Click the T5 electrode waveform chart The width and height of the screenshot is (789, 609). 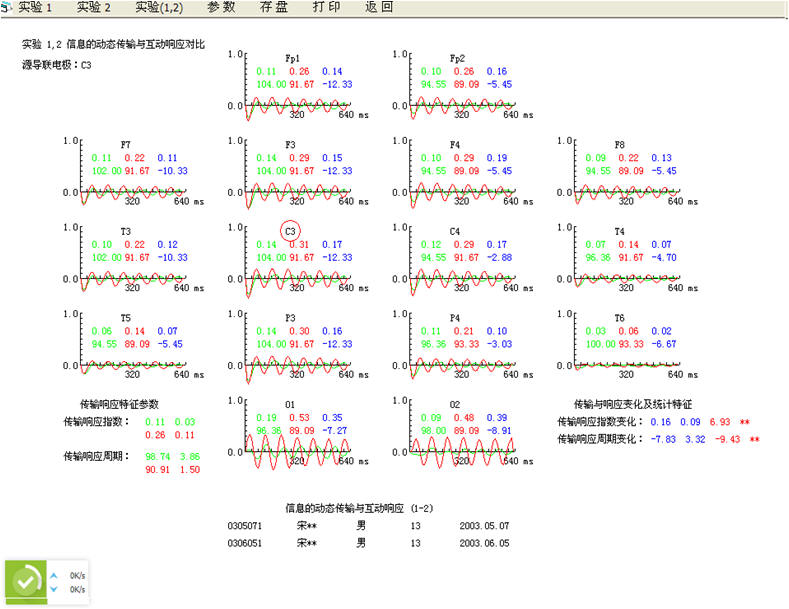(133, 346)
